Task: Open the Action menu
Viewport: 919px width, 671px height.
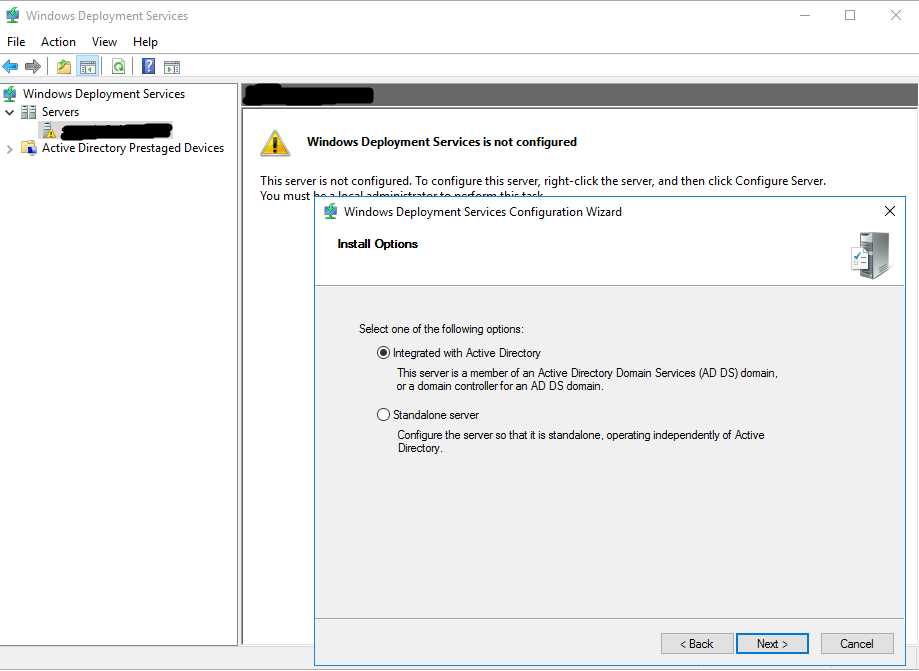Action: point(58,42)
